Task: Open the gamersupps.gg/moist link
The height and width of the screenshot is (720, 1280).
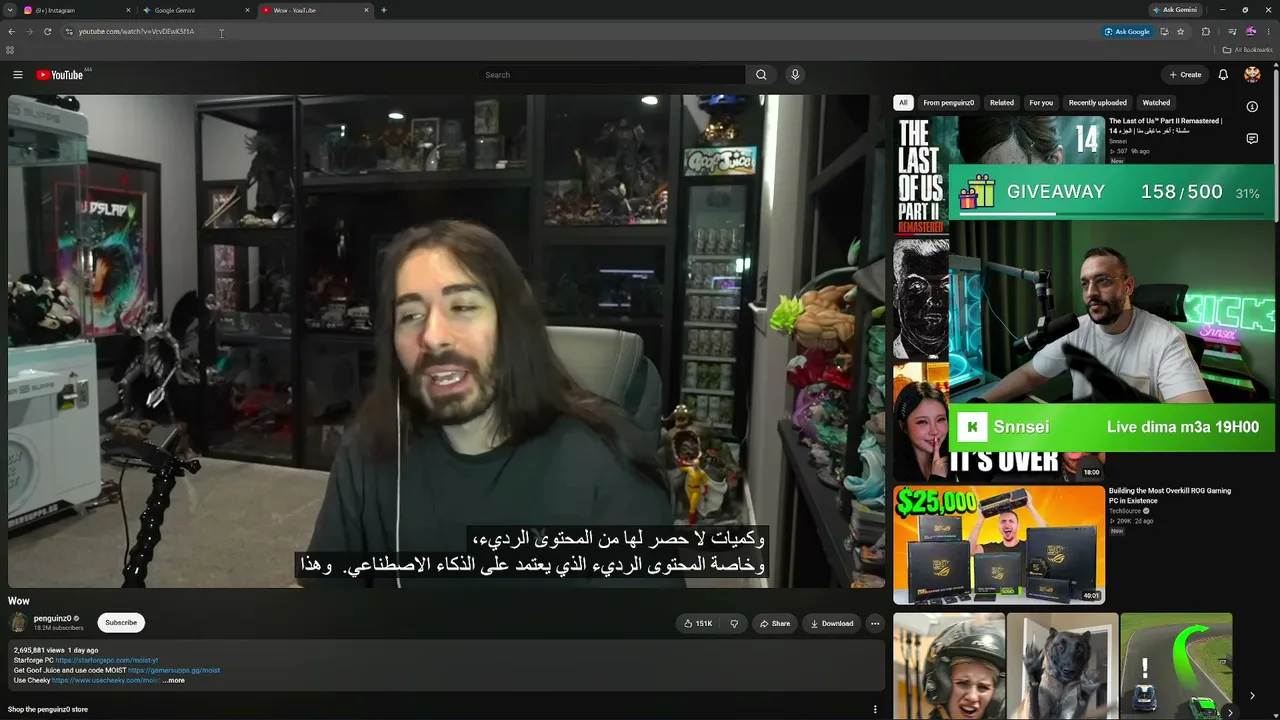Action: (174, 671)
